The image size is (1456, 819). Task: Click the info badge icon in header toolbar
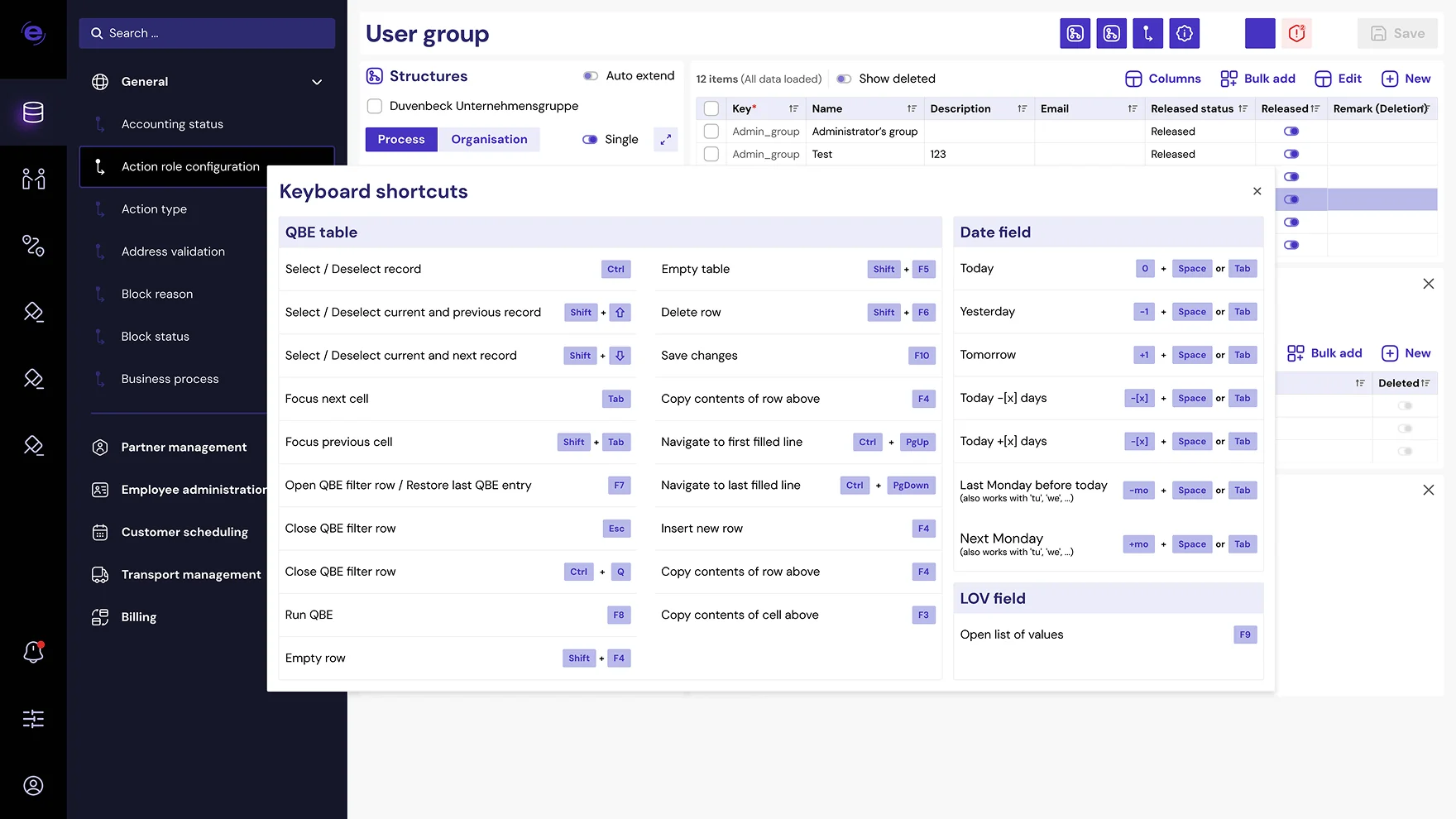1184,33
